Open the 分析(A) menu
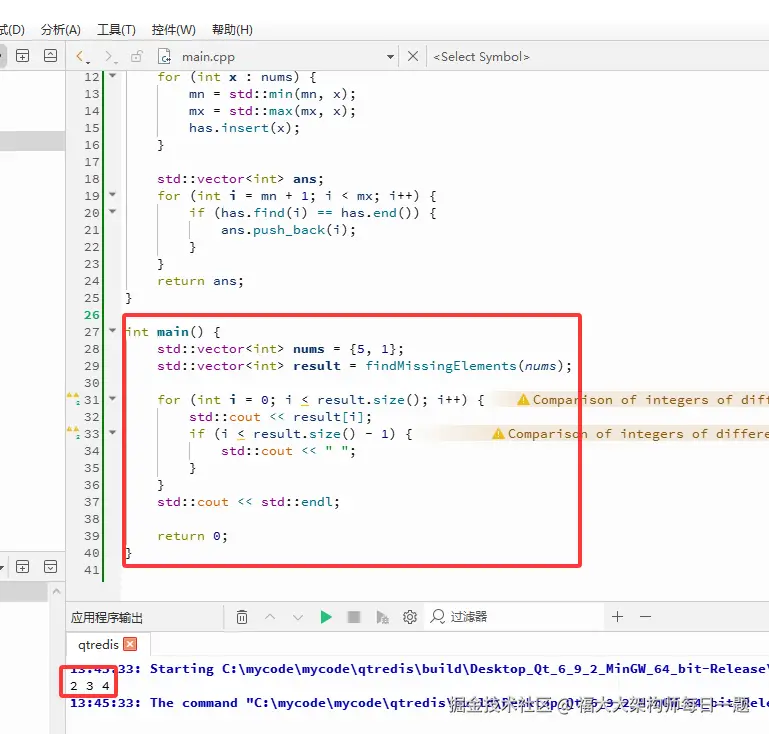769x734 pixels. 60,30
